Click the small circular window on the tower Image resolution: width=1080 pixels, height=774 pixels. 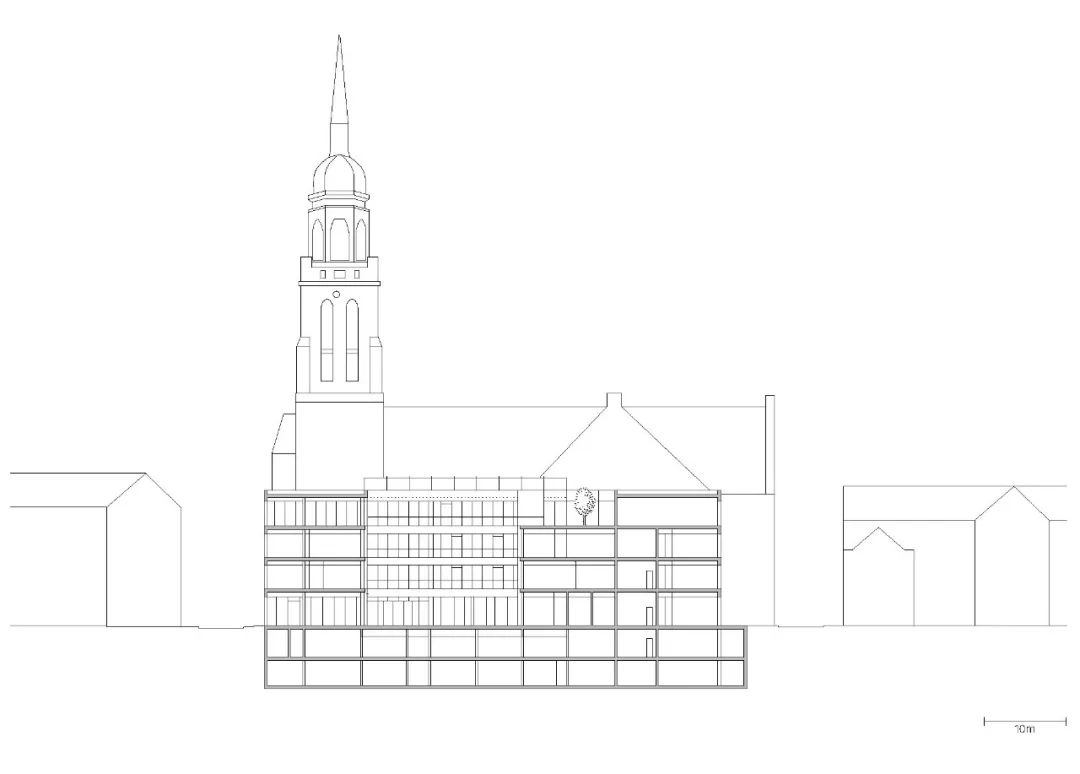click(x=338, y=295)
